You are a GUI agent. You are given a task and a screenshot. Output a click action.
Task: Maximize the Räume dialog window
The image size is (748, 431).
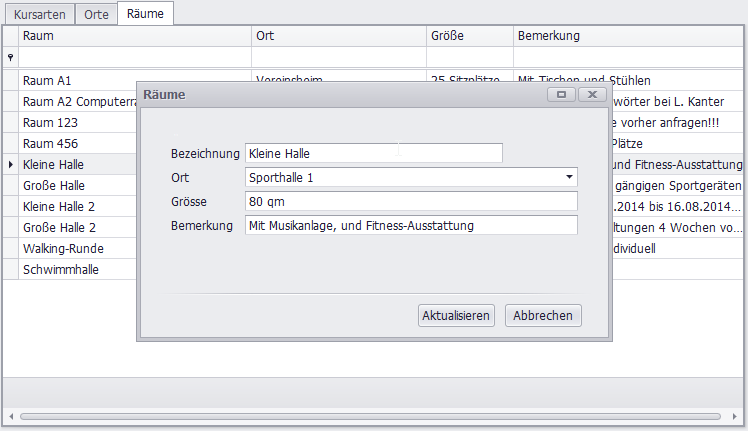pyautogui.click(x=561, y=94)
